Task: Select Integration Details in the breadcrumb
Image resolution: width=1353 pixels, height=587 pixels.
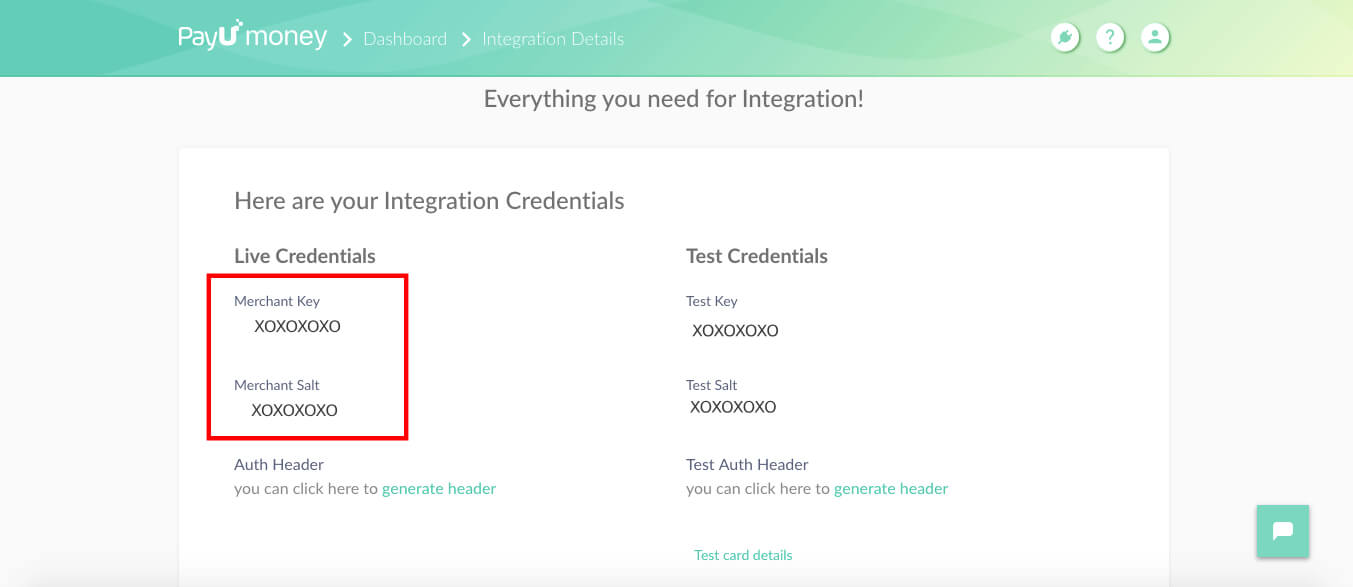Action: [x=553, y=39]
